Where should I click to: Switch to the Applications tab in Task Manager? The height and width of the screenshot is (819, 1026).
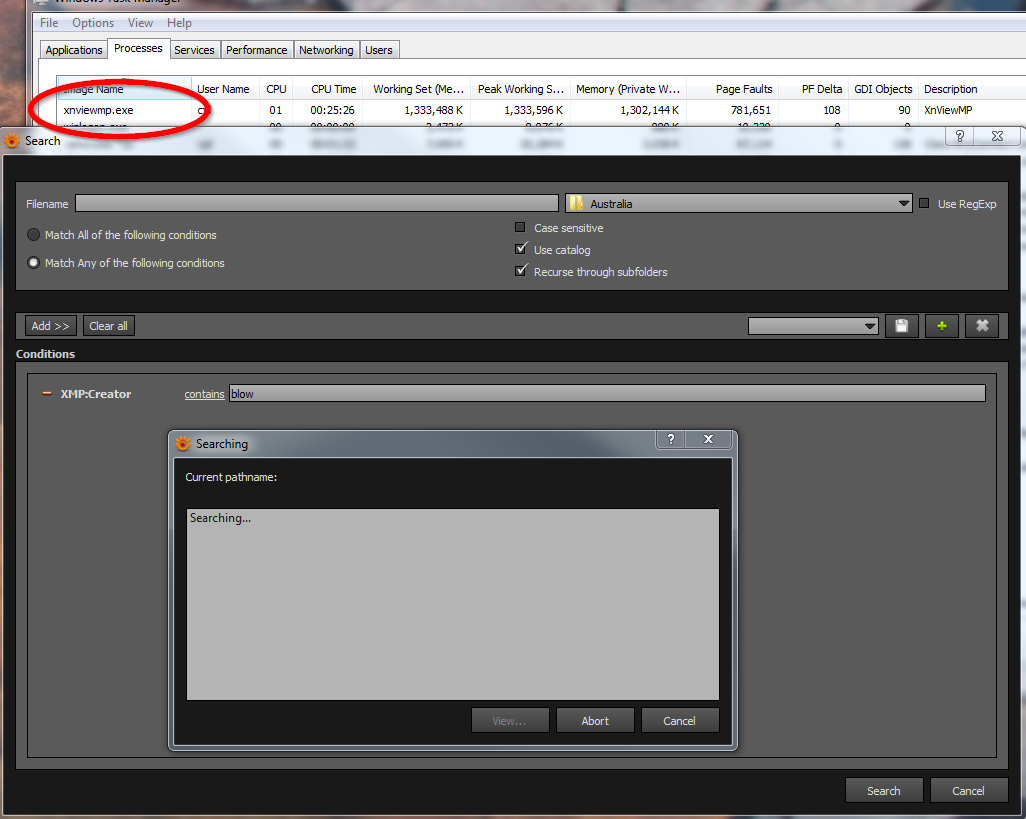(73, 50)
